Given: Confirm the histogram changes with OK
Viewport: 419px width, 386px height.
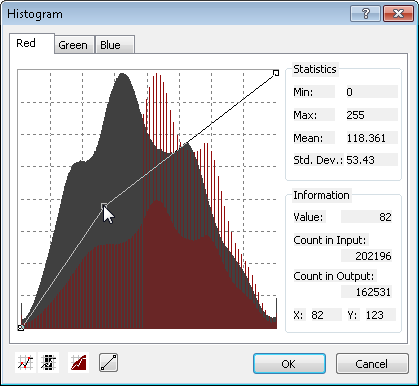Looking at the screenshot, I should (x=289, y=364).
